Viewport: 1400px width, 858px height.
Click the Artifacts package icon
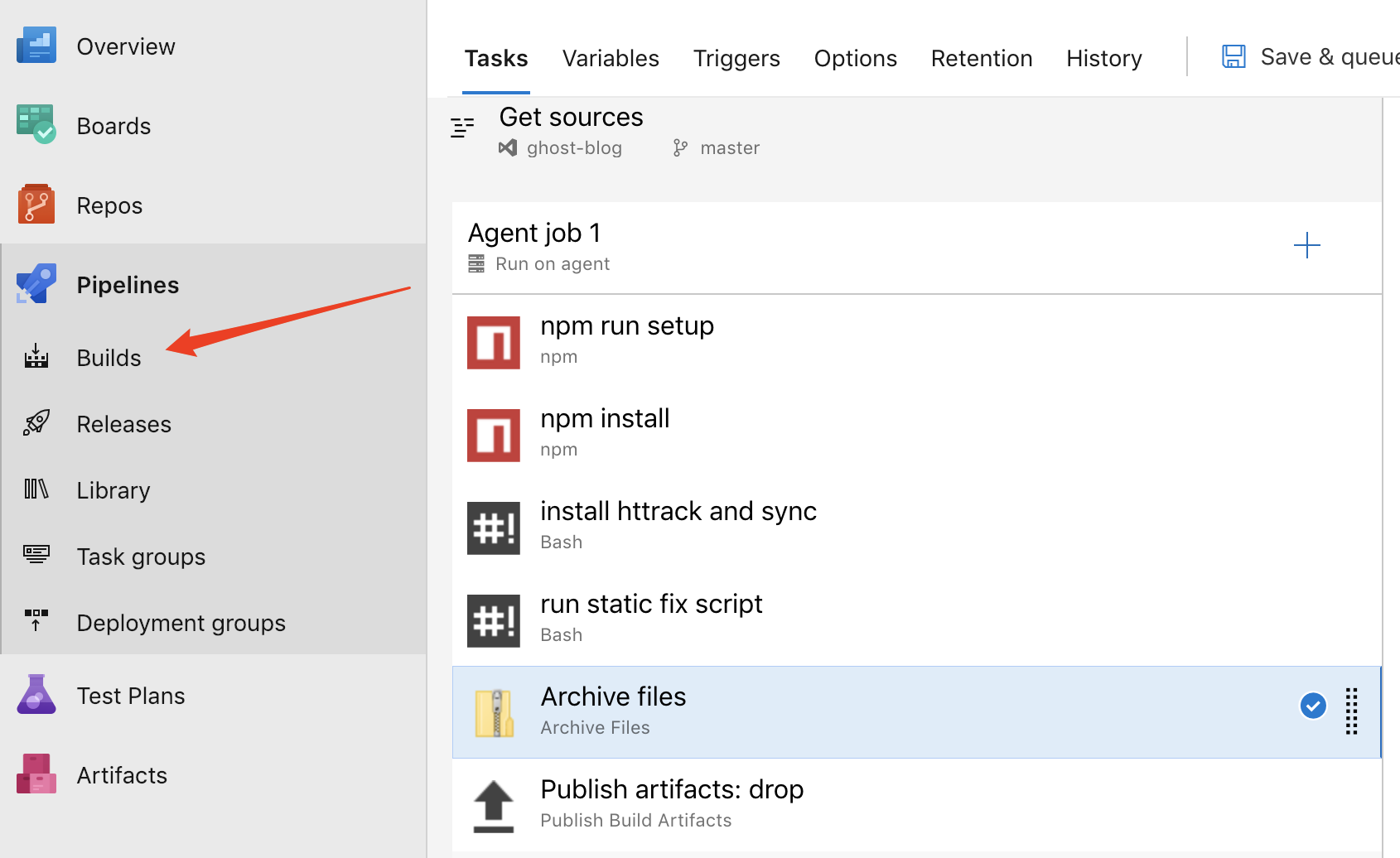coord(36,774)
